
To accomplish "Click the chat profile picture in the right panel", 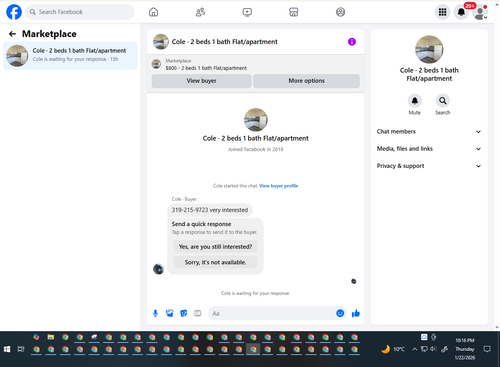I will coord(429,49).
